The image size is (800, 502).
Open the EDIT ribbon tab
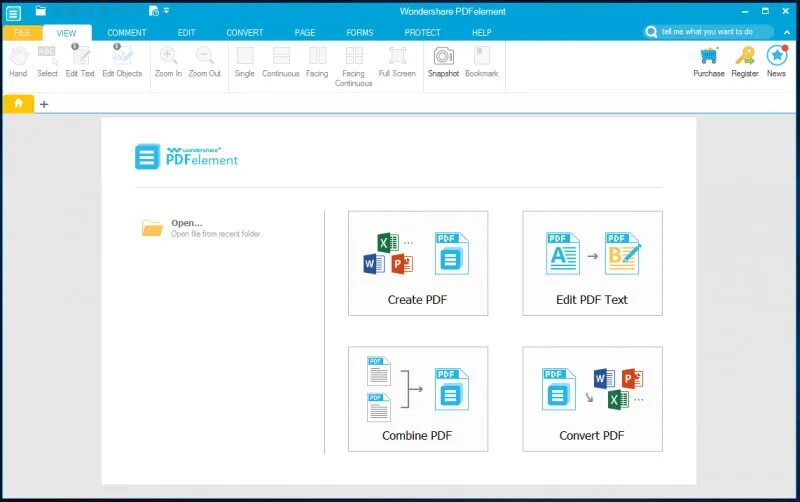(x=186, y=33)
